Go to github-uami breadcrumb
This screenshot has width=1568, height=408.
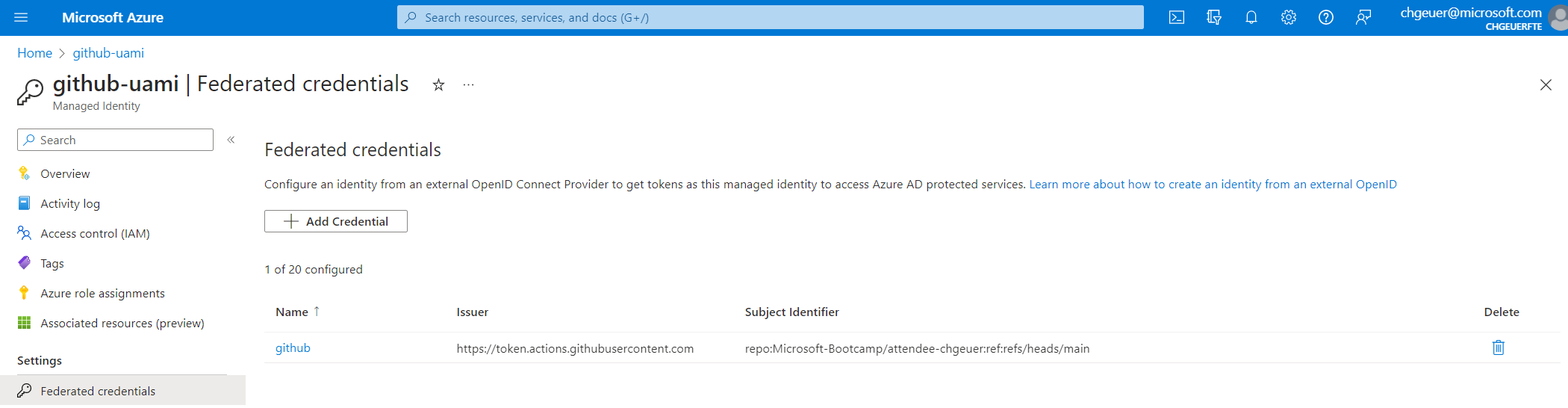tap(108, 53)
